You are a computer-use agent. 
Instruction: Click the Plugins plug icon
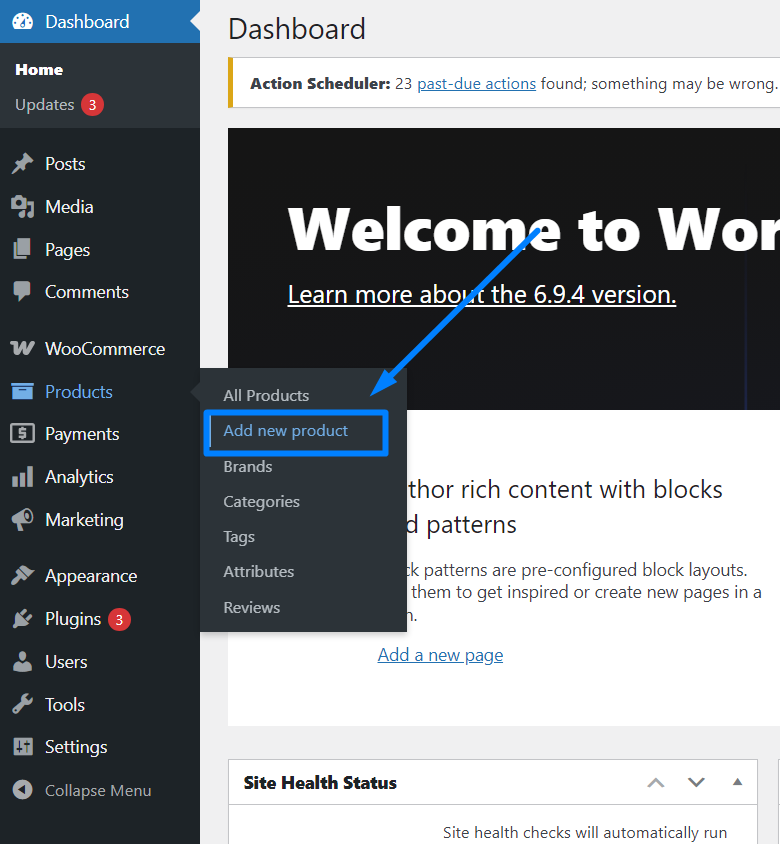23,618
